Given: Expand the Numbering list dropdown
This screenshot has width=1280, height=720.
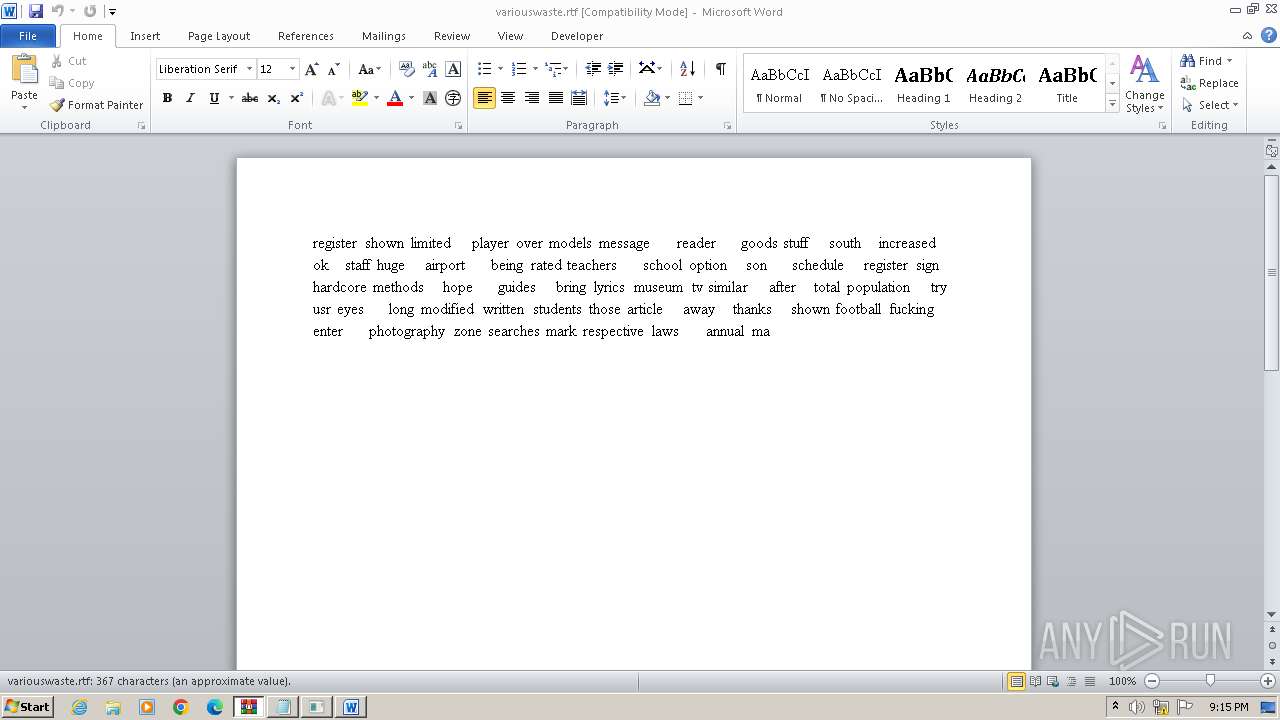Looking at the screenshot, I should (535, 69).
